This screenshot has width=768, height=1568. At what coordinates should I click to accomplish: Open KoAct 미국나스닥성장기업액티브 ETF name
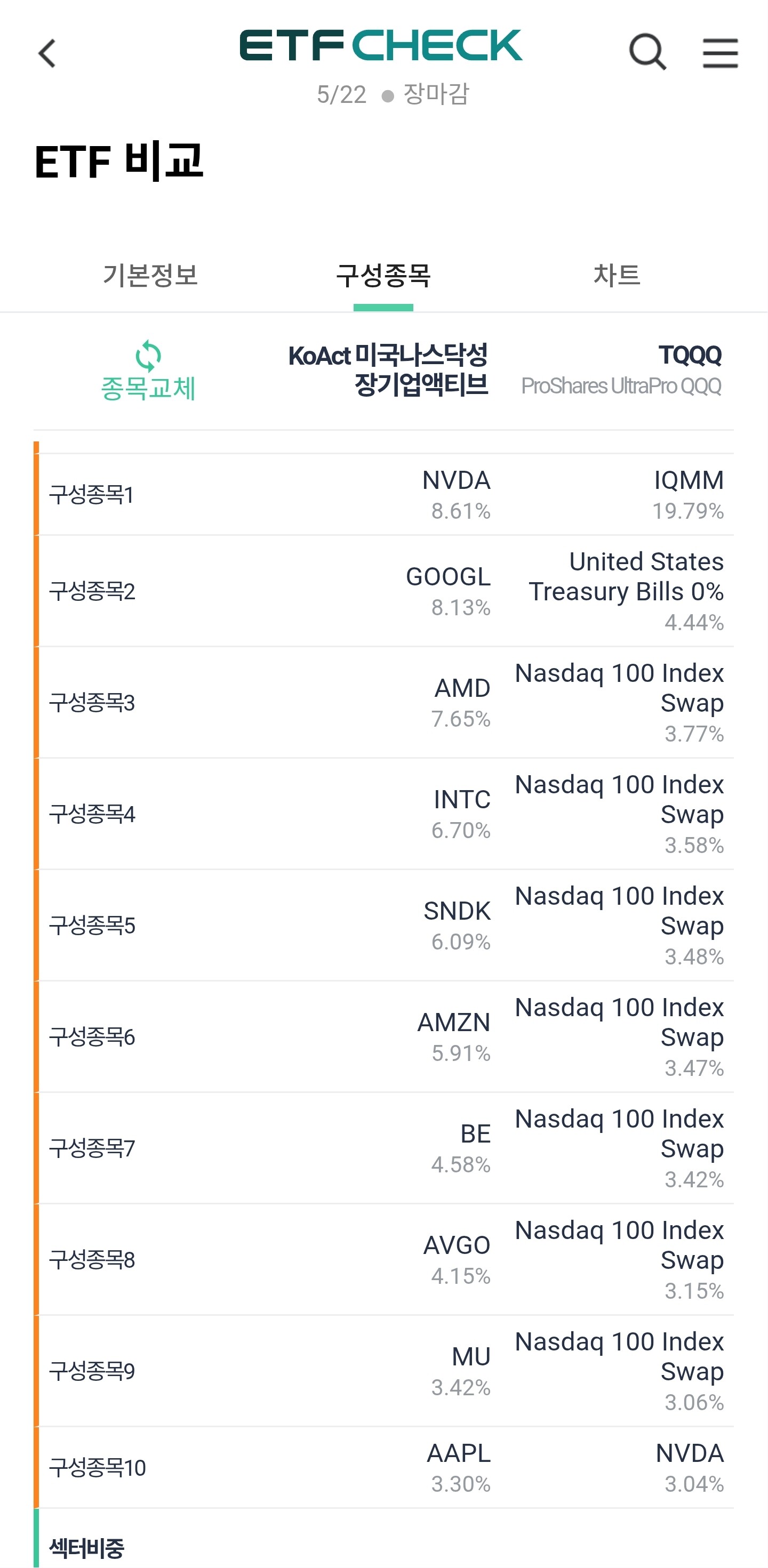click(388, 370)
